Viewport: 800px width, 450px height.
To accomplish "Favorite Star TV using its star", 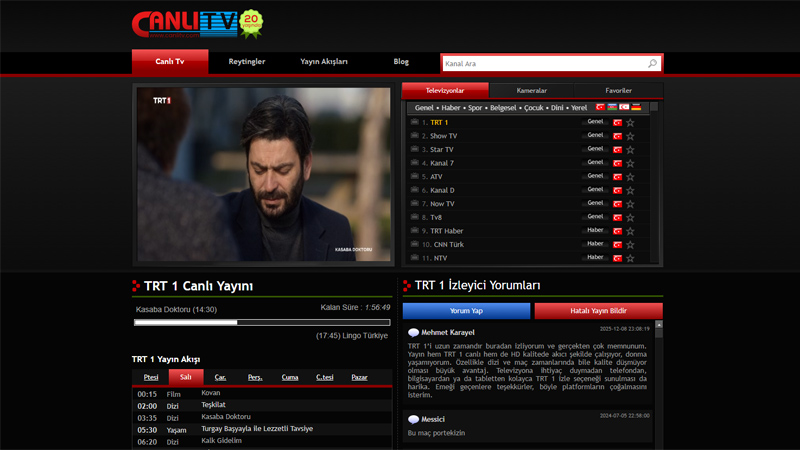I will coord(630,149).
